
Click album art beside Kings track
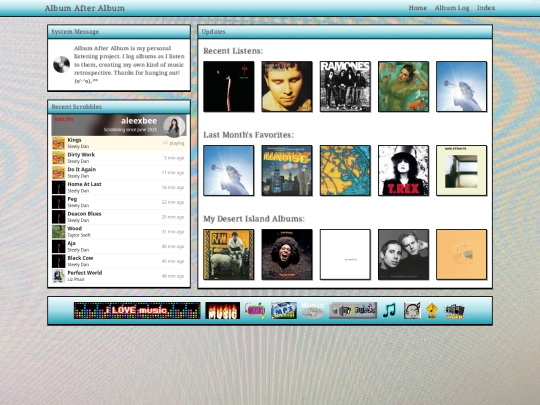(59, 143)
